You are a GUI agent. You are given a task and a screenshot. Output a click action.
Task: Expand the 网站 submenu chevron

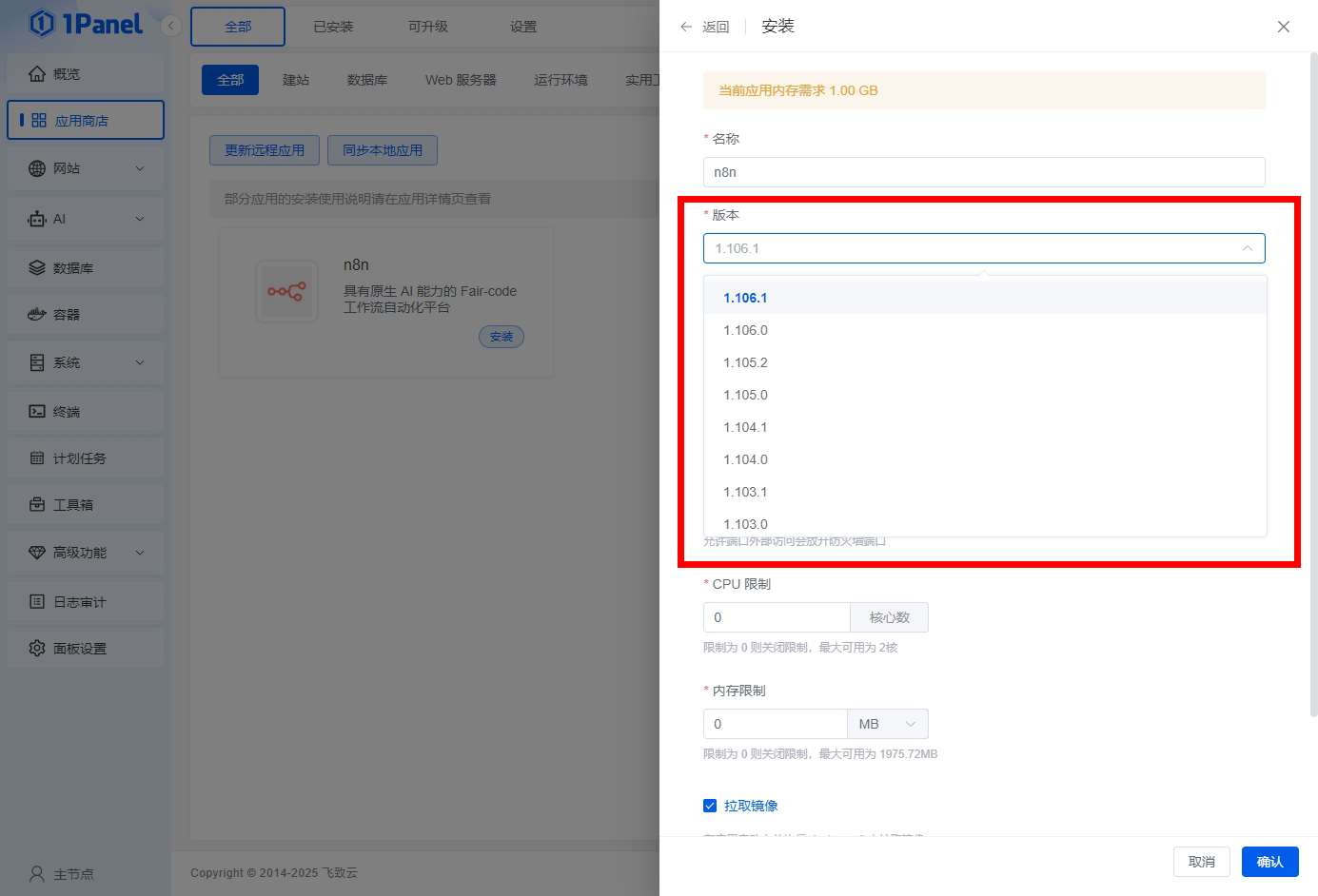pos(140,168)
